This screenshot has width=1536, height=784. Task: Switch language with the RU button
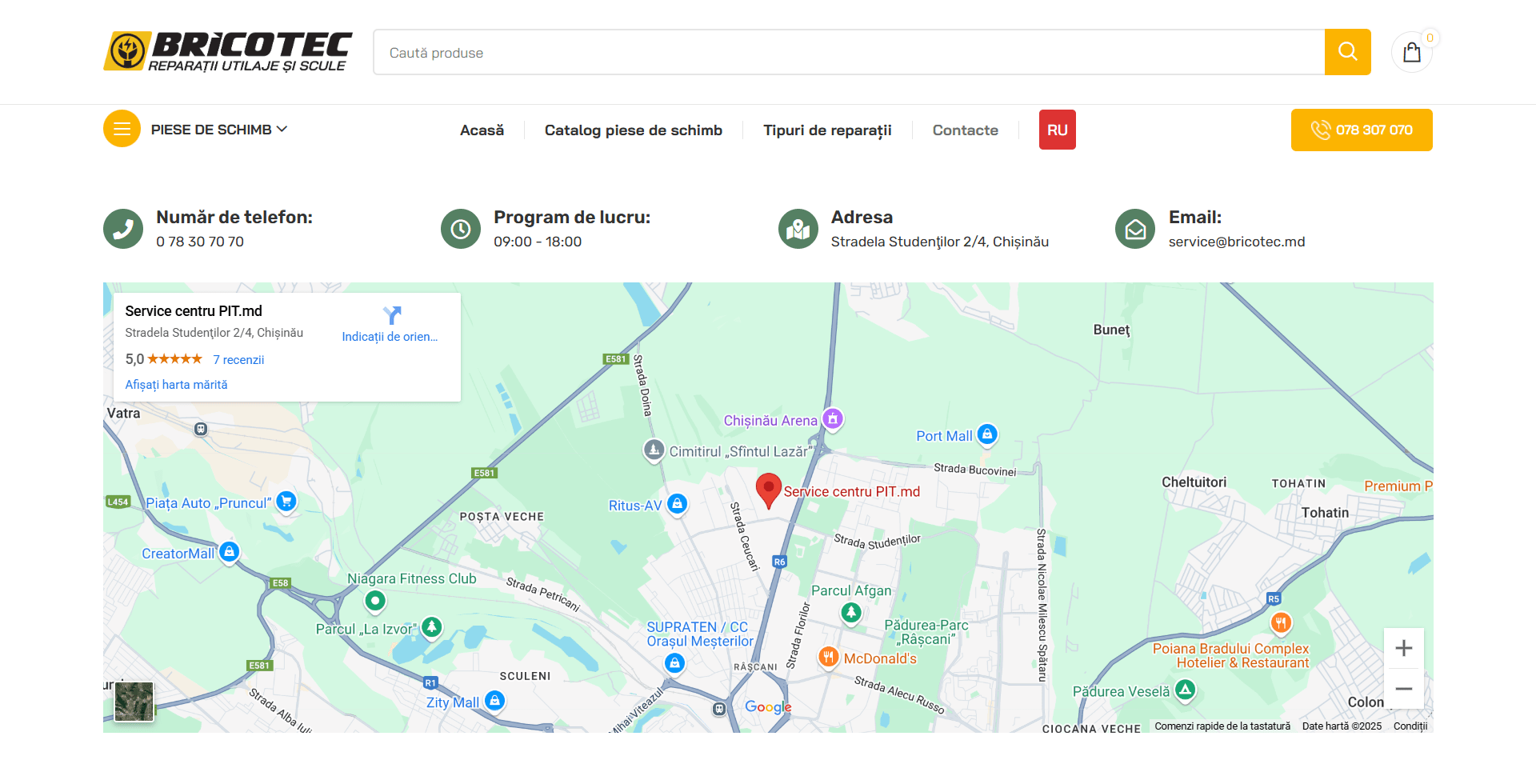[x=1058, y=130]
